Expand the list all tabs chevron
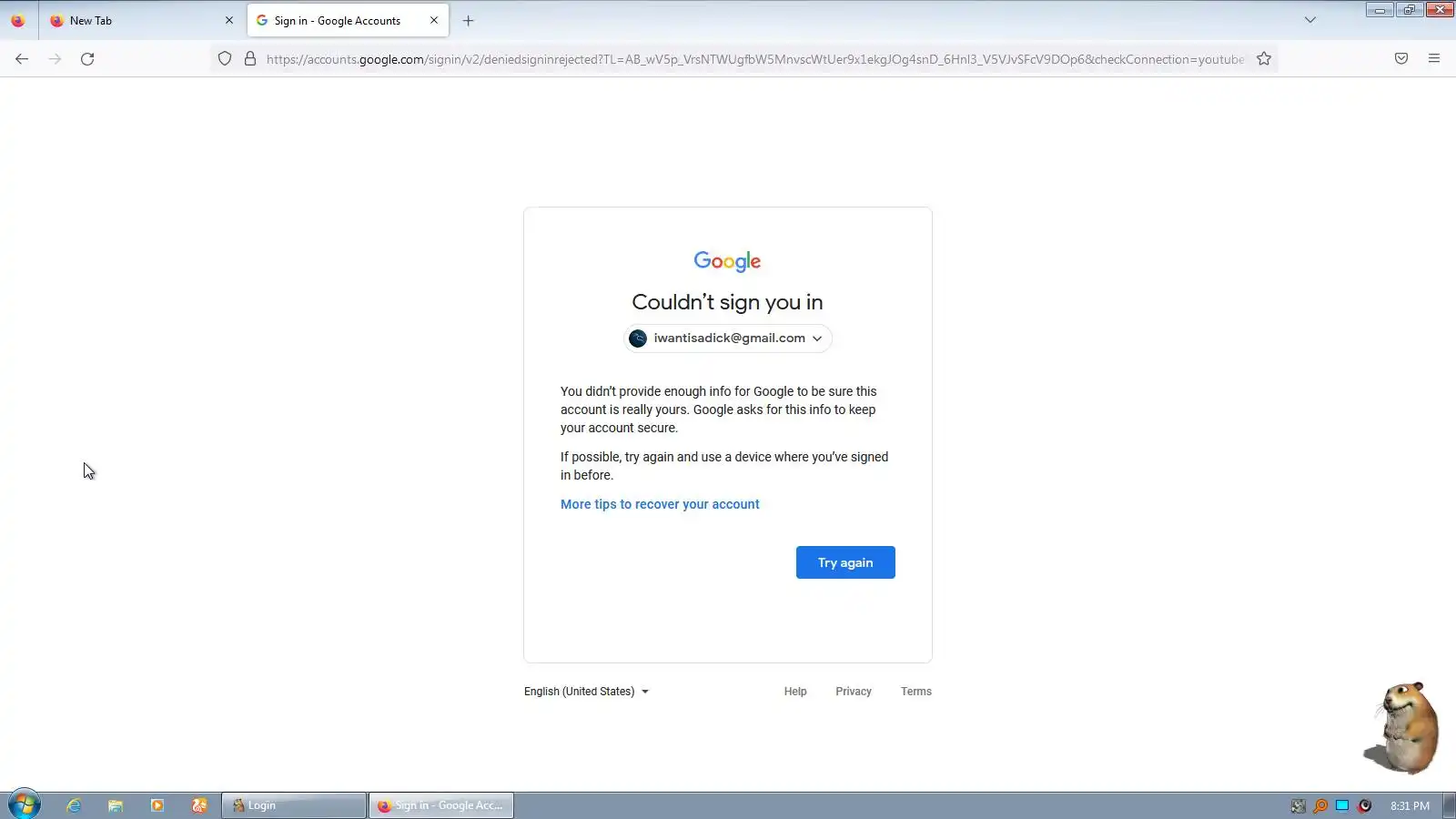Screen dimensions: 1456x819 tap(1310, 20)
